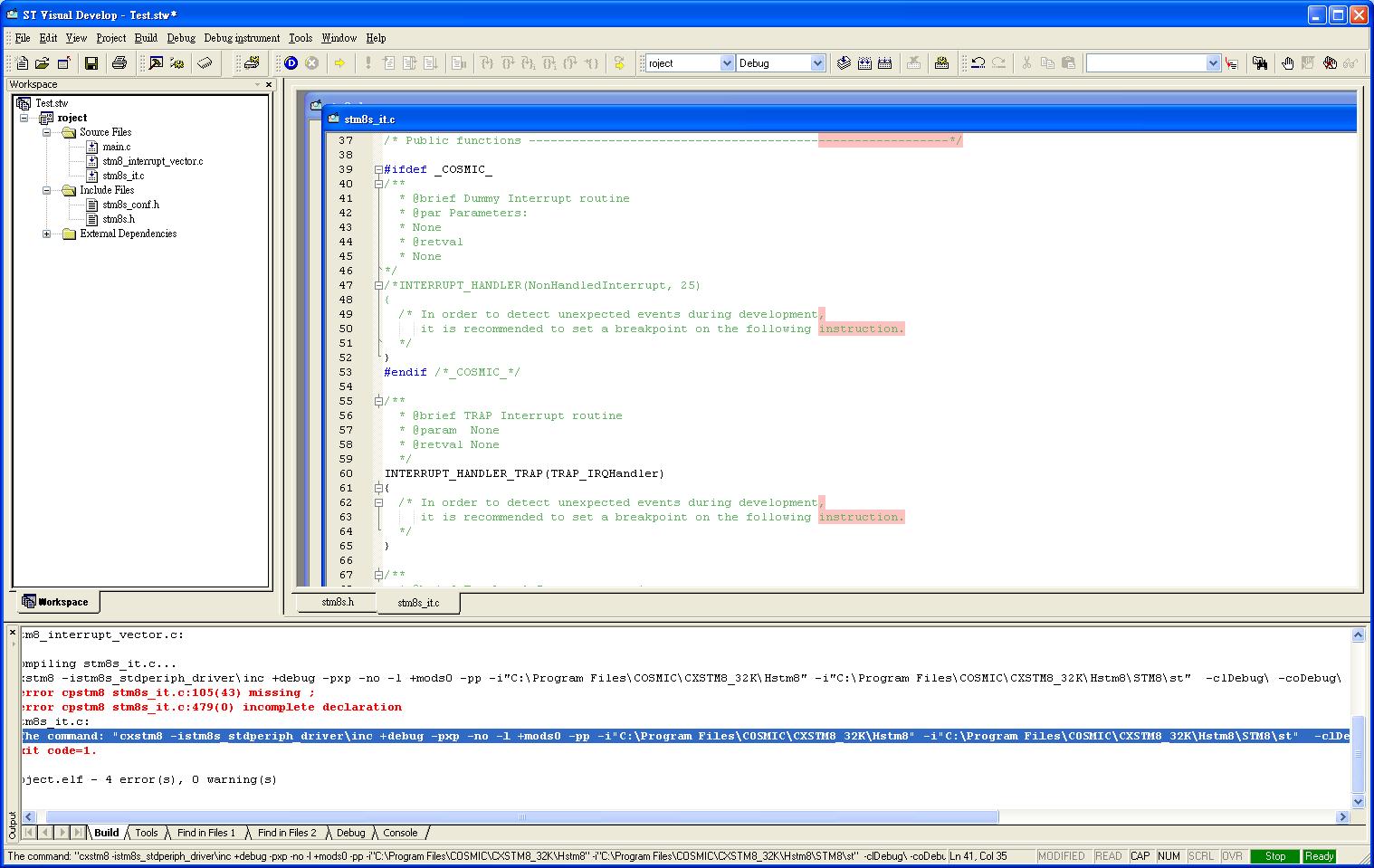Collapse the Include Files folder
This screenshot has width=1374, height=868.
[x=46, y=190]
